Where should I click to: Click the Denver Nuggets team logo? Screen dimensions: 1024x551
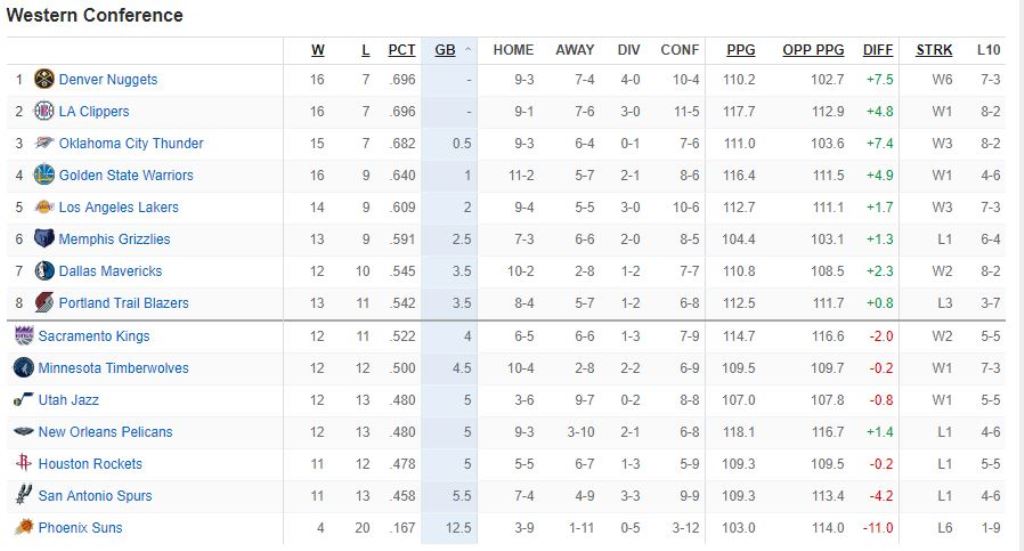pyautogui.click(x=44, y=79)
